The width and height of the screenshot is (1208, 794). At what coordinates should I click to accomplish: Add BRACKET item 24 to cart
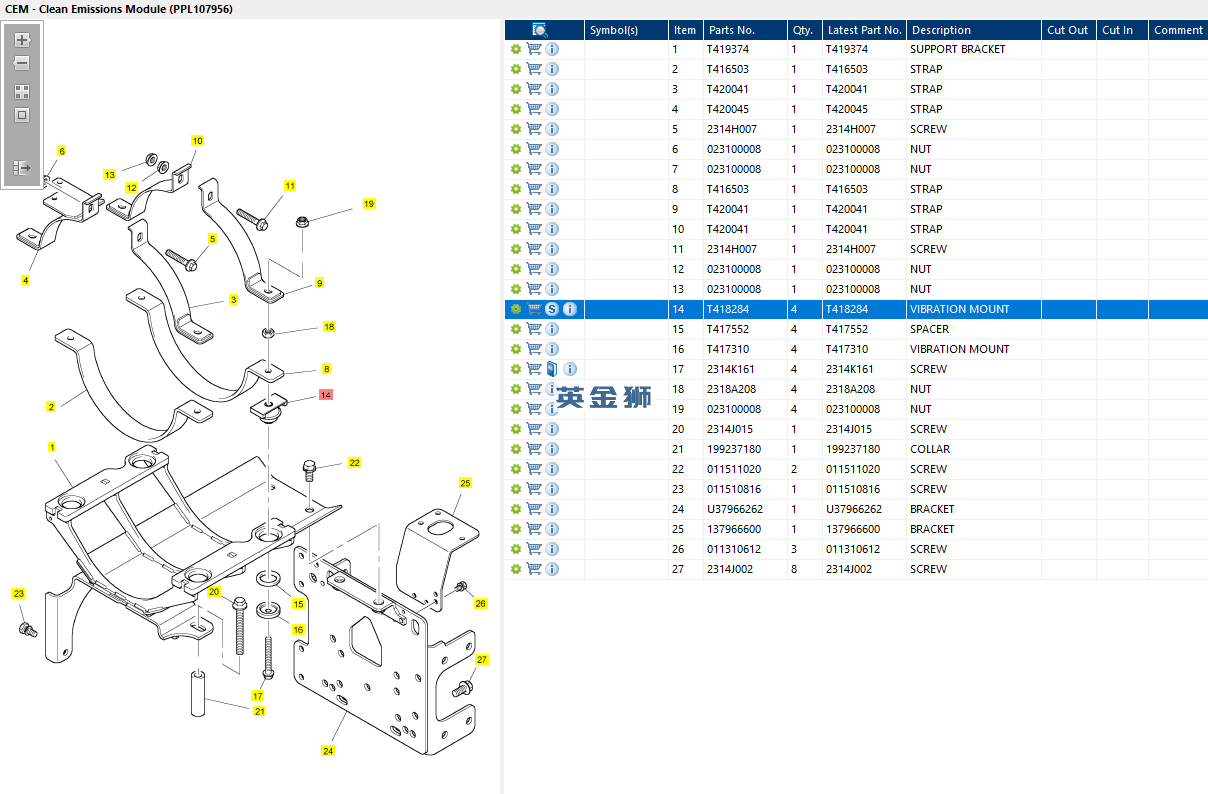(534, 509)
